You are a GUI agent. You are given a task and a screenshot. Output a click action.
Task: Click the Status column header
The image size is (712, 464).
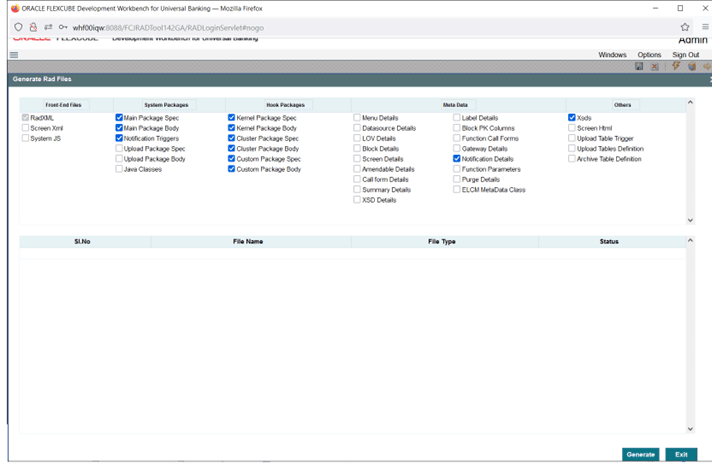pyautogui.click(x=609, y=242)
